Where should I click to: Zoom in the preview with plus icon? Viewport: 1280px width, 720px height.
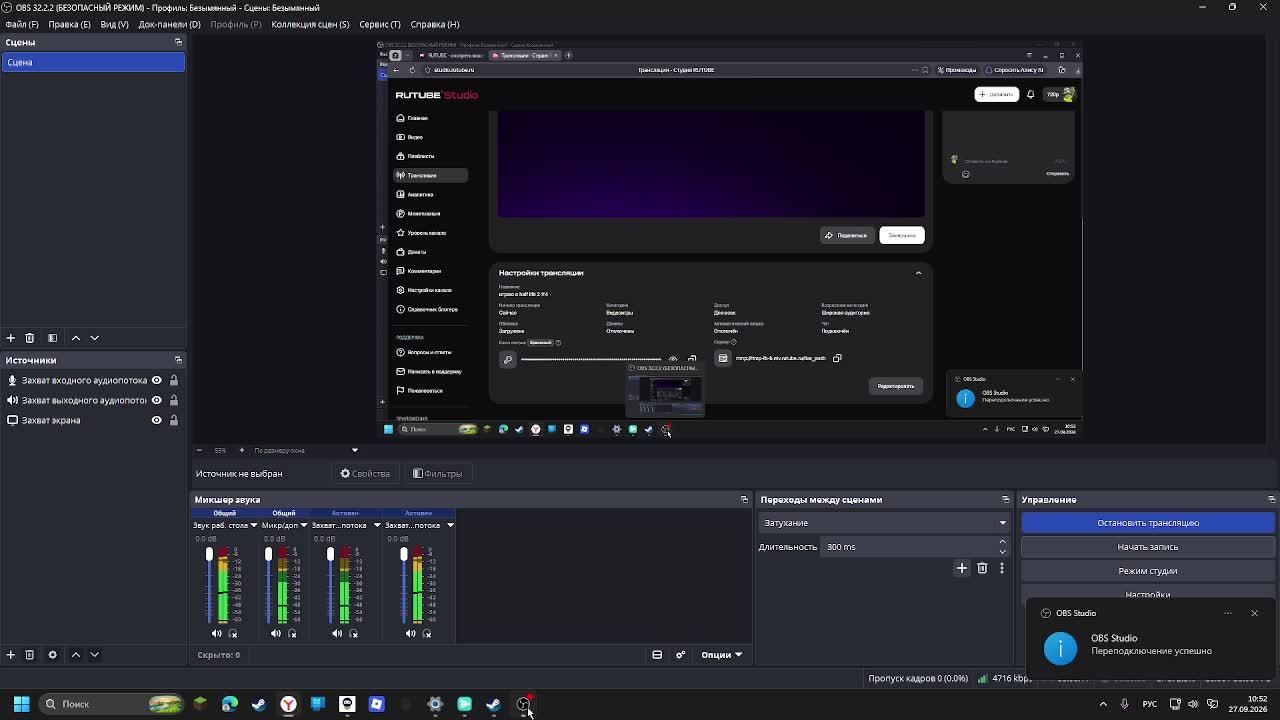tap(241, 450)
